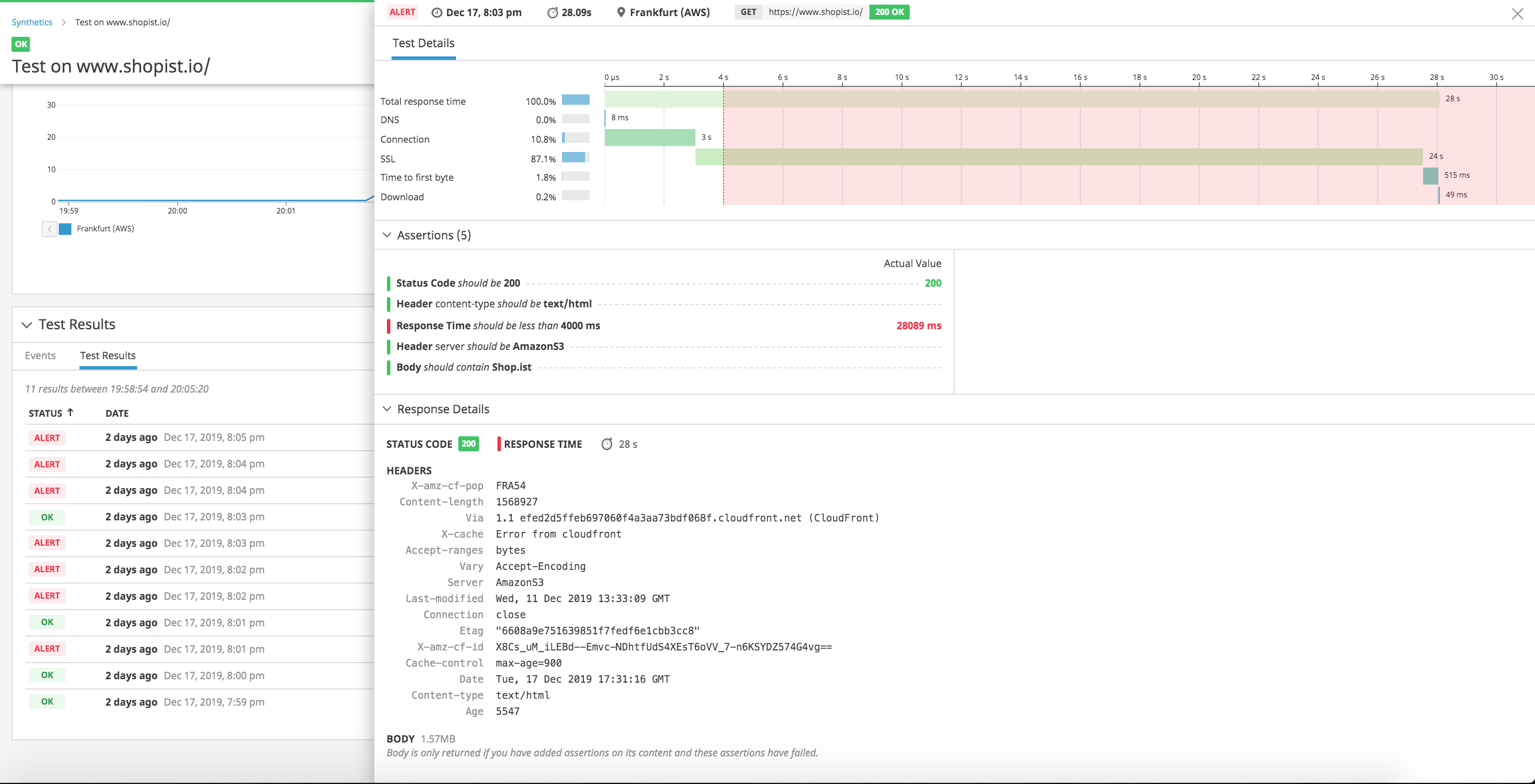Screen dimensions: 1535x784
Task: Open the ALERT result from 8:05 pm
Action: point(200,437)
